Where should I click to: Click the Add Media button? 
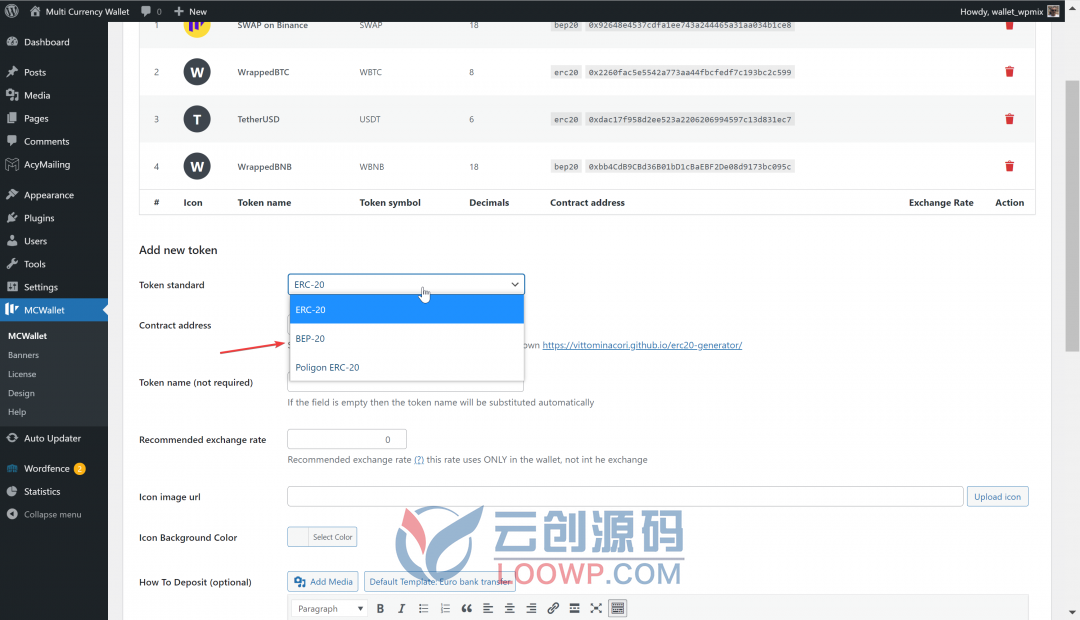coord(323,581)
